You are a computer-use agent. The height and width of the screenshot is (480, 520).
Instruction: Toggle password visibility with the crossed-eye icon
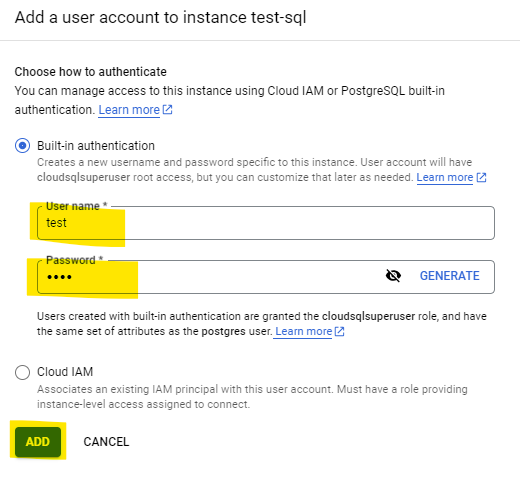(x=393, y=276)
